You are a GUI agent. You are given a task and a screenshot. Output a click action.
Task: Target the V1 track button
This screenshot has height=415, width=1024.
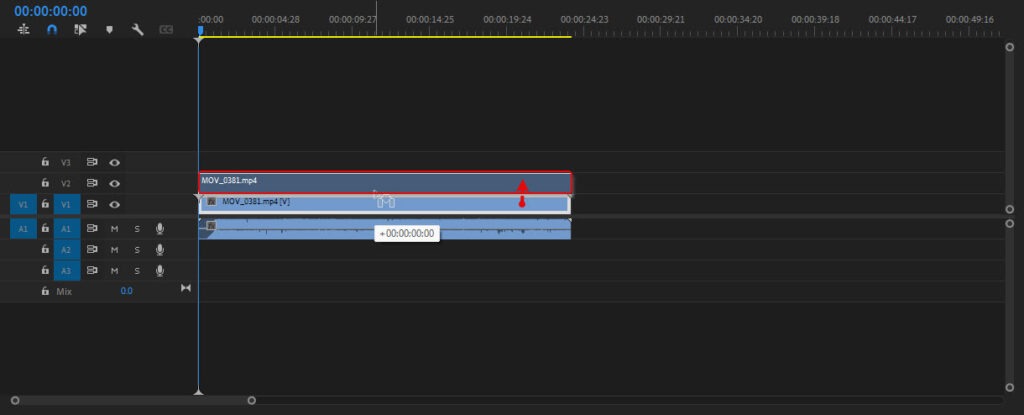point(66,204)
